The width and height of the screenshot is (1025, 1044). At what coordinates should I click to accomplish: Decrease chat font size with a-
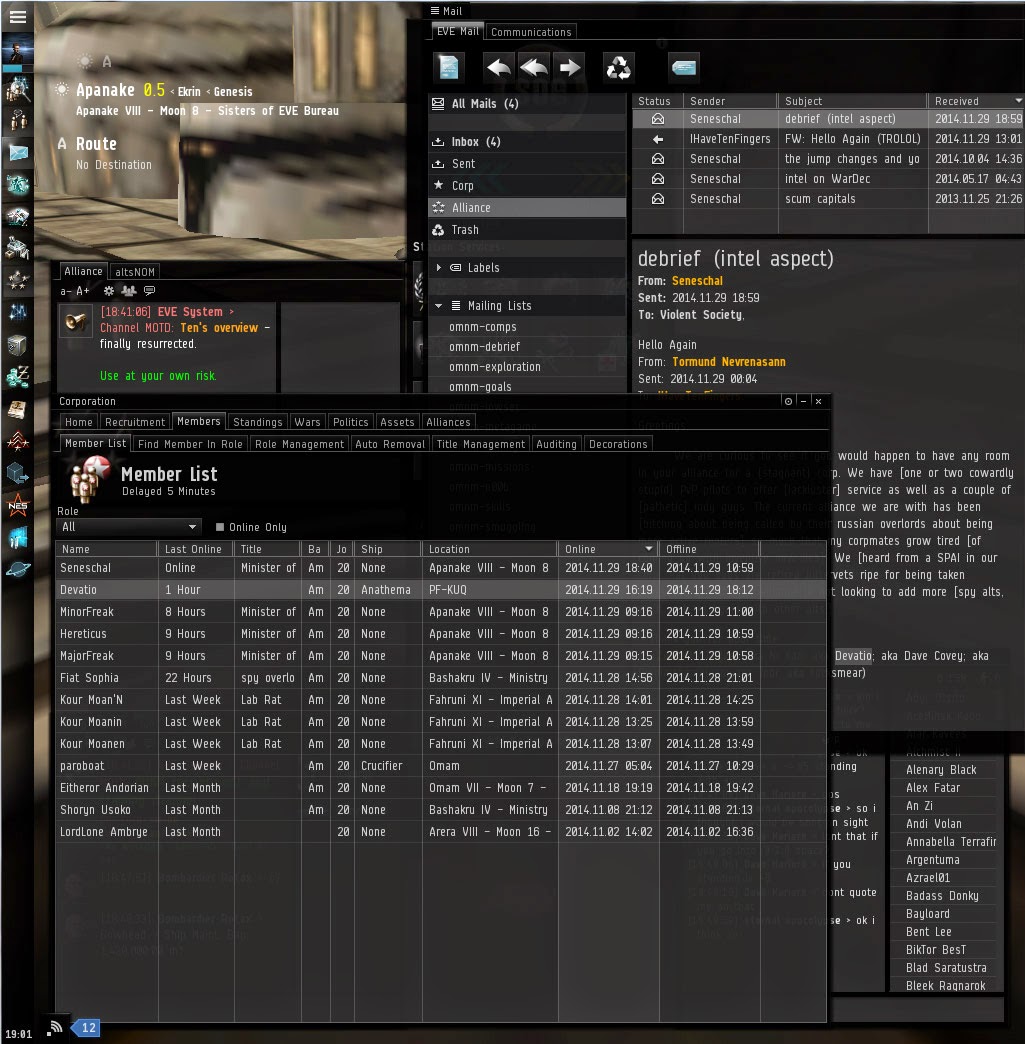(65, 291)
